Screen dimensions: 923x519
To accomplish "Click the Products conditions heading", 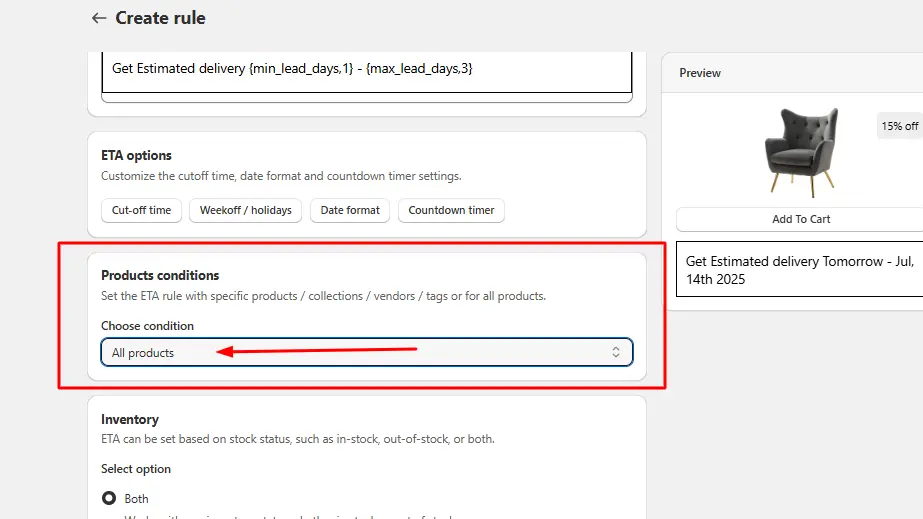I will tap(160, 275).
